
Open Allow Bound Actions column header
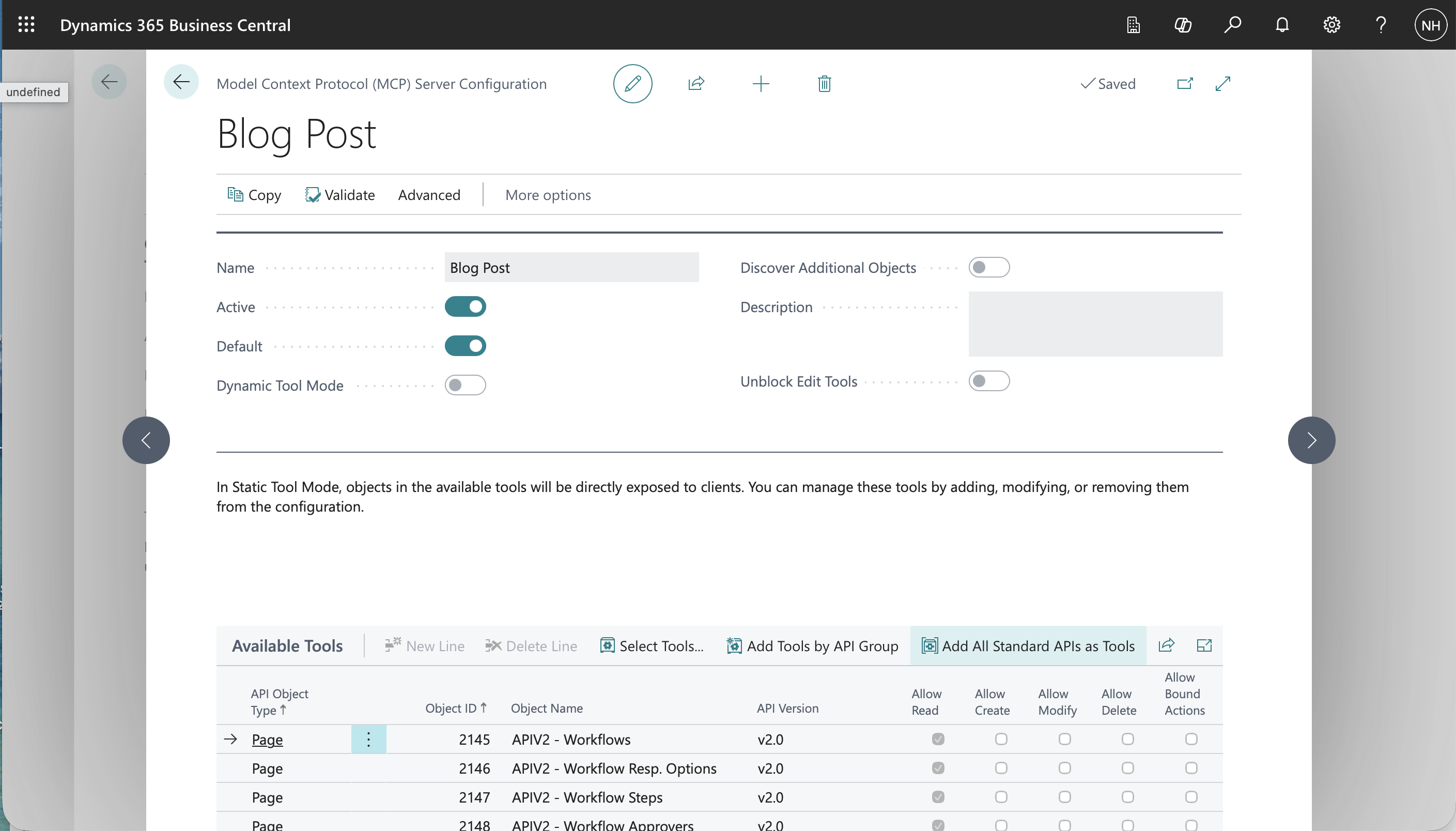pos(1184,694)
